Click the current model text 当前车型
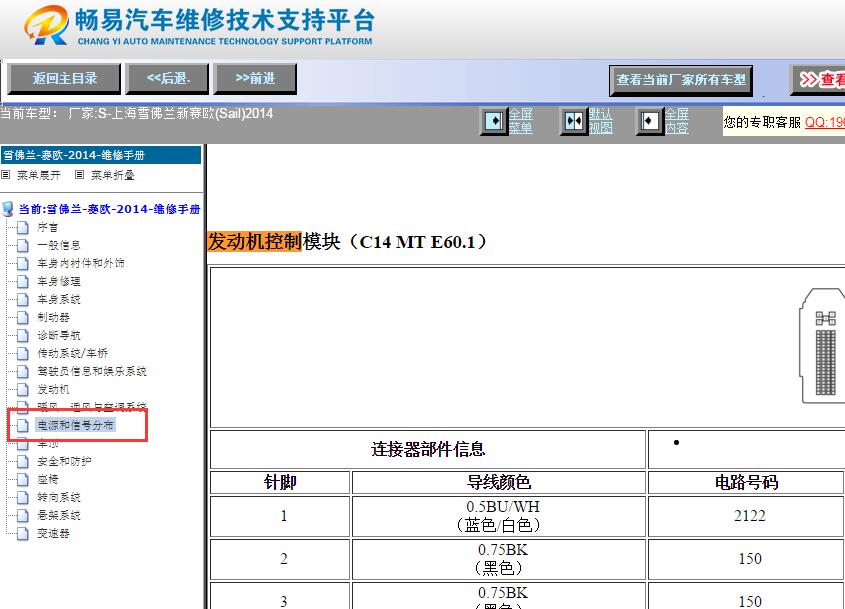The image size is (845, 609). coord(137,114)
